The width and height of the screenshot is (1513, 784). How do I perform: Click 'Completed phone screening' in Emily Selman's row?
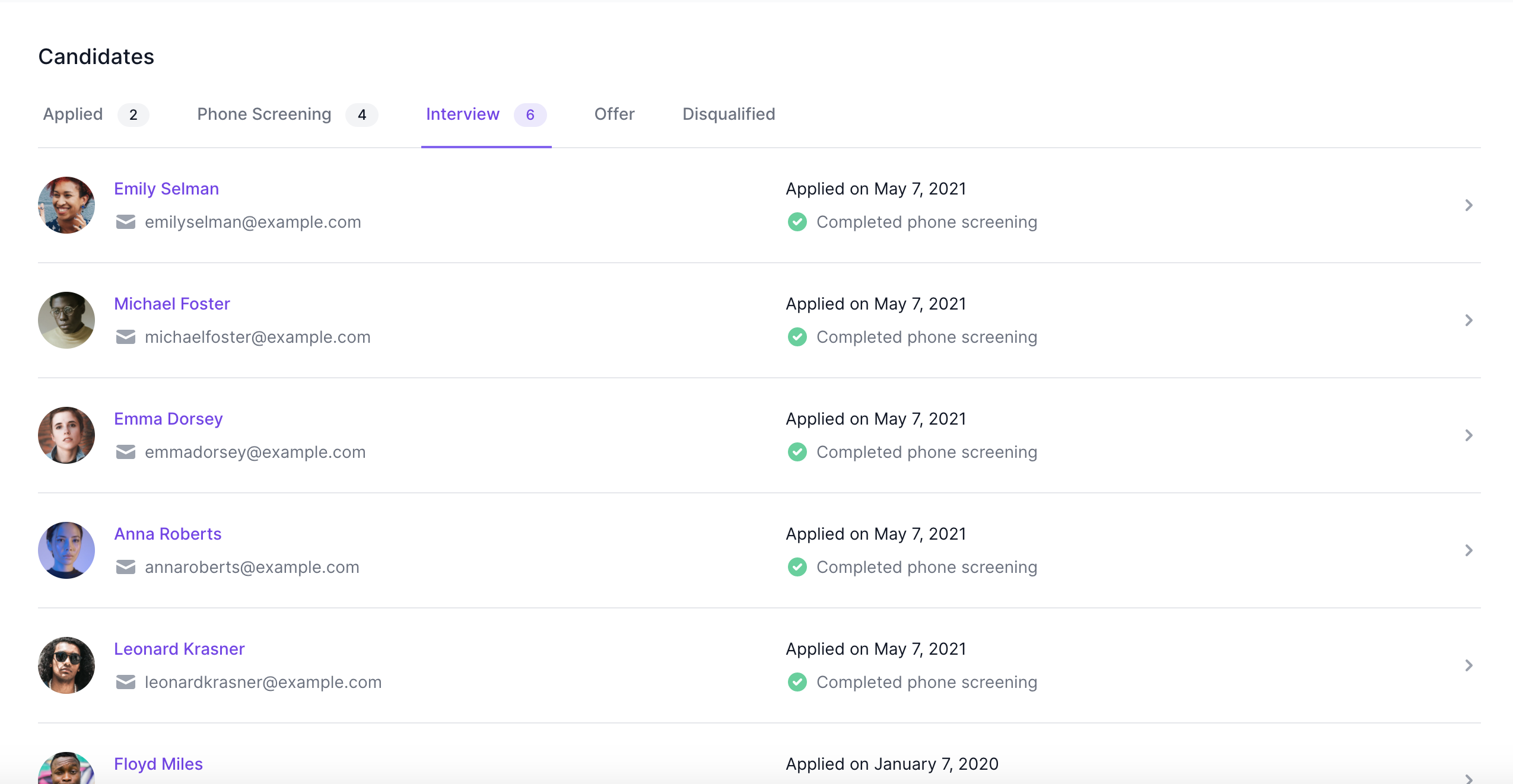tap(927, 222)
